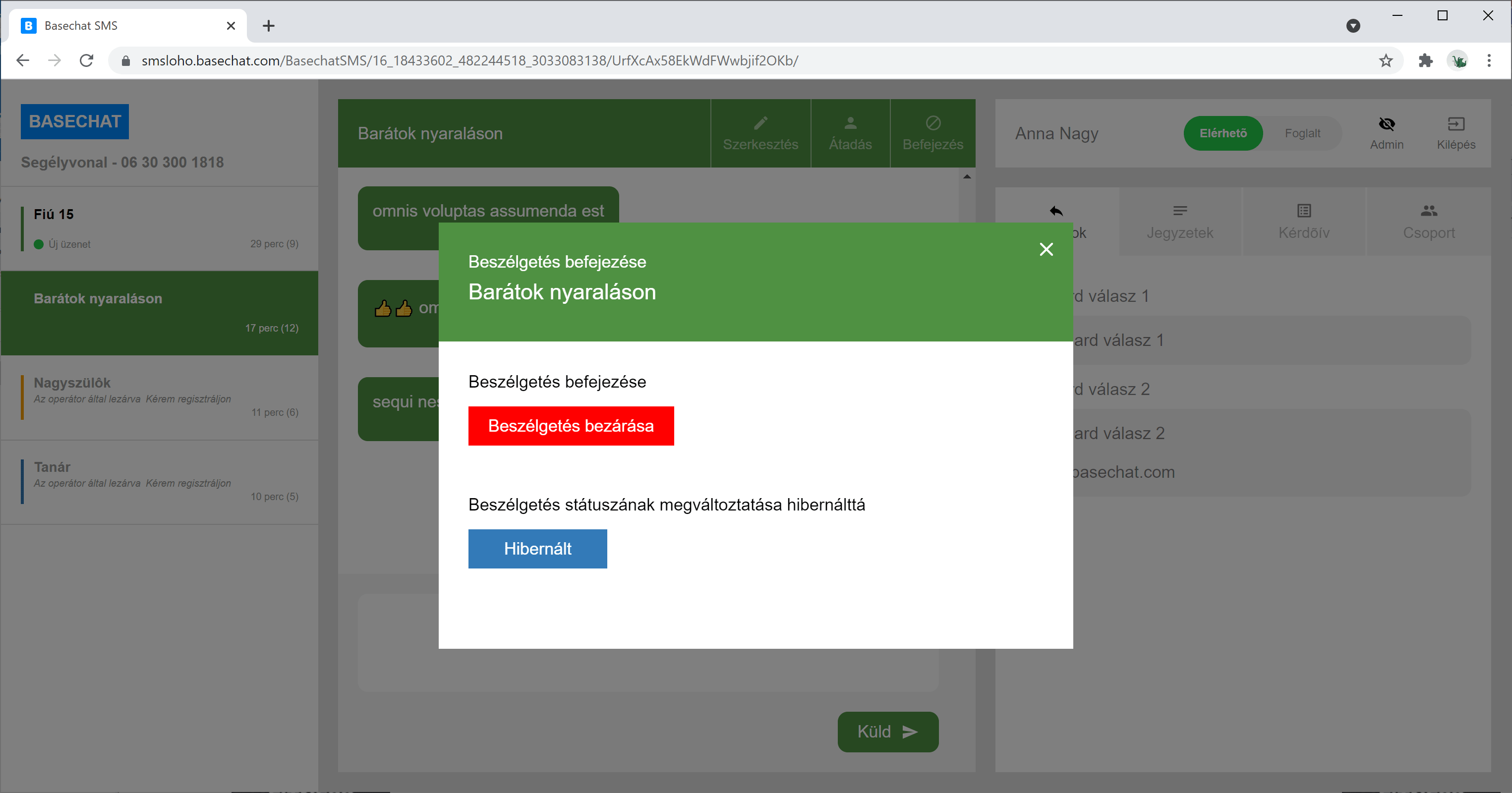Close the Beszélgetés befejezése dialog
This screenshot has width=1512, height=793.
pyautogui.click(x=1046, y=249)
